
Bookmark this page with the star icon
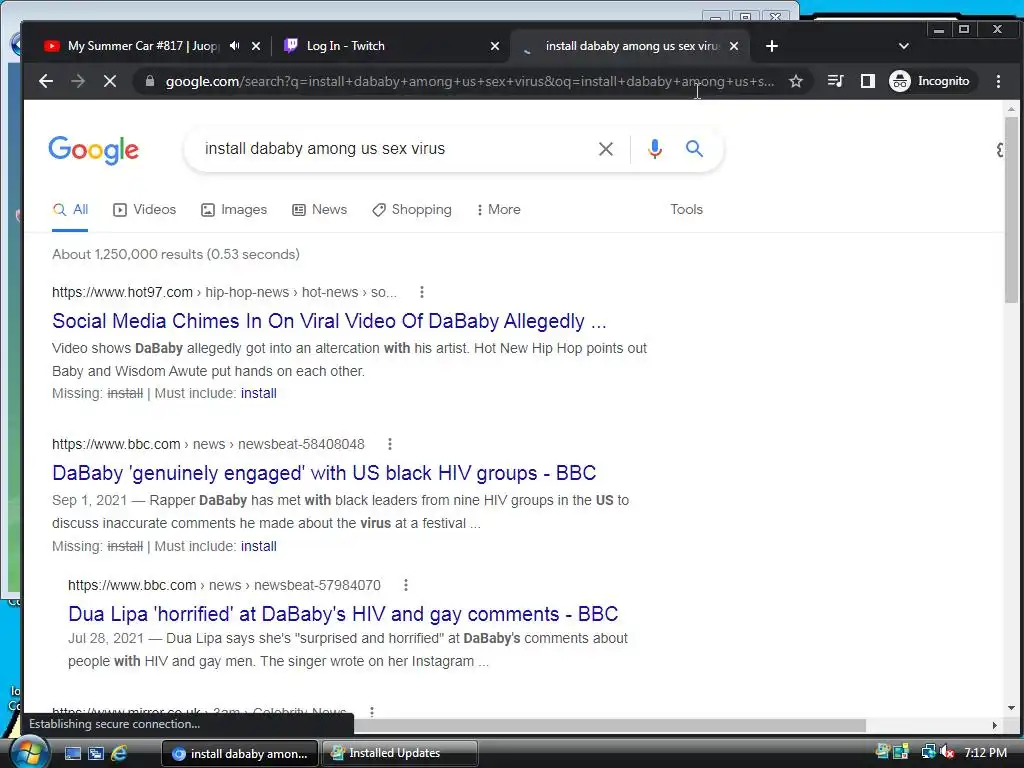point(795,81)
